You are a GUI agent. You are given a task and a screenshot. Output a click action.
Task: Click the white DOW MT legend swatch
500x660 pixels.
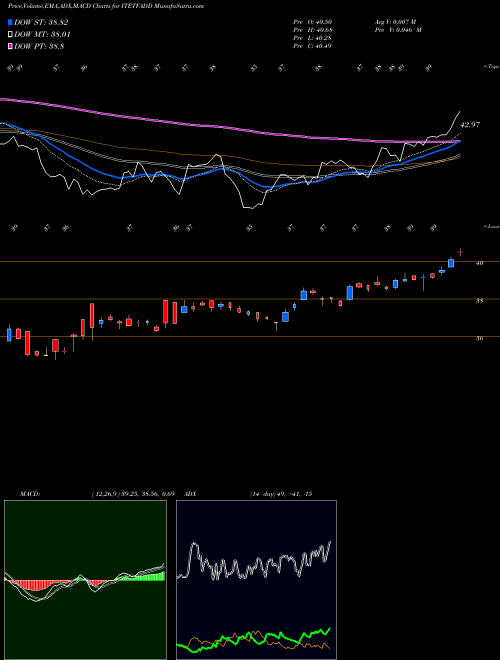click(x=10, y=35)
